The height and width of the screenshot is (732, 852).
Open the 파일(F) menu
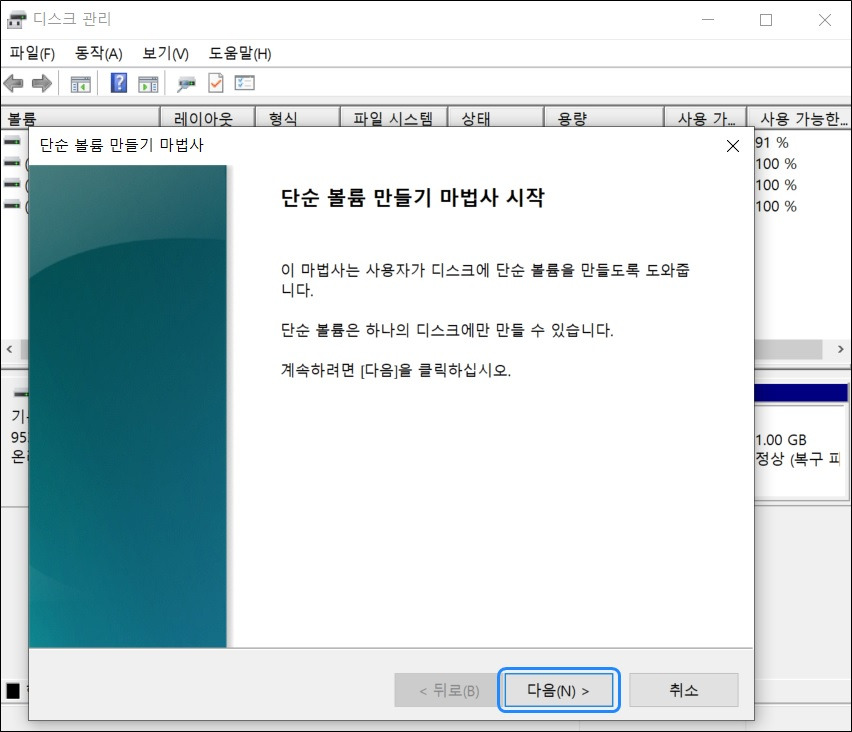click(x=32, y=53)
